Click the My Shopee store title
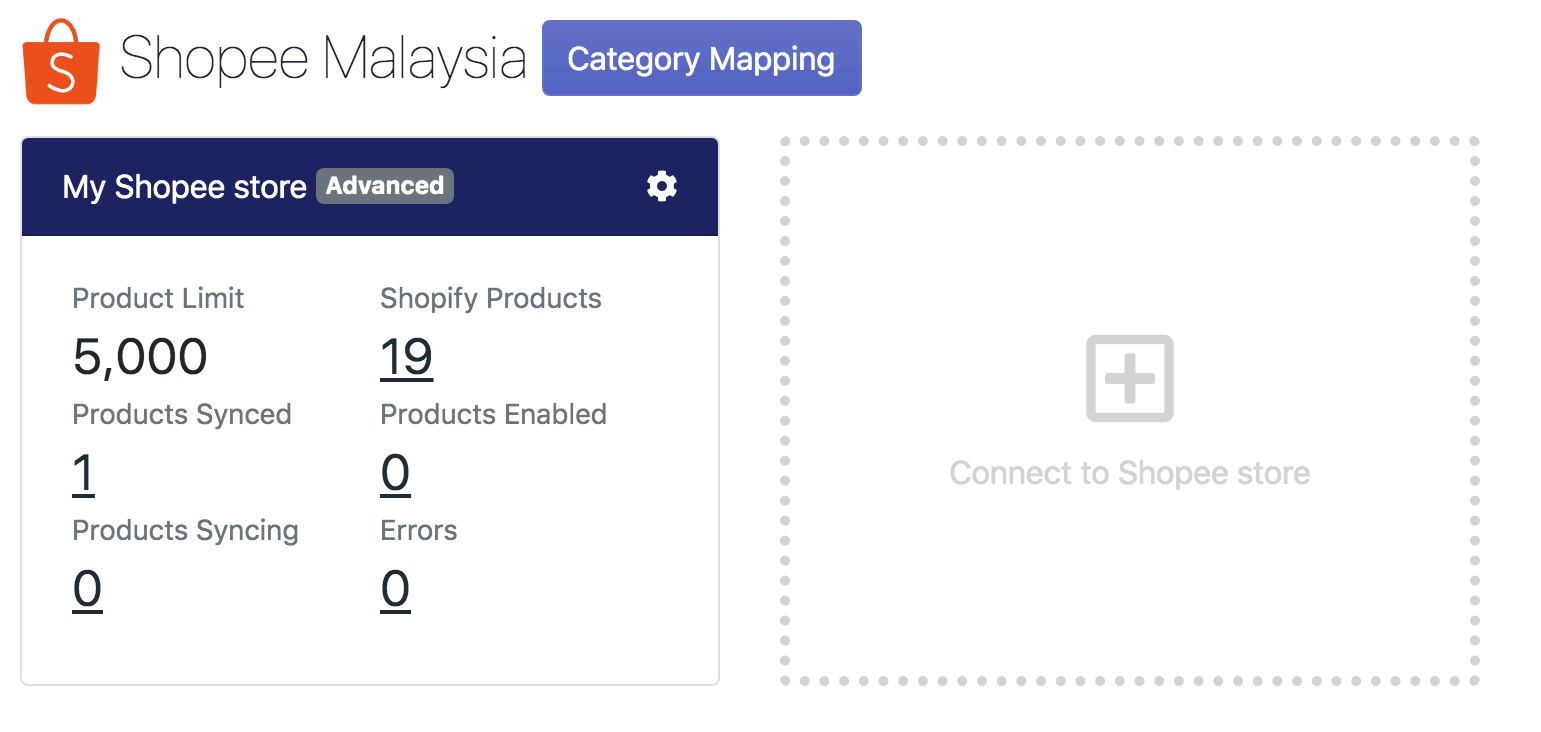This screenshot has width=1541, height=732. [184, 187]
